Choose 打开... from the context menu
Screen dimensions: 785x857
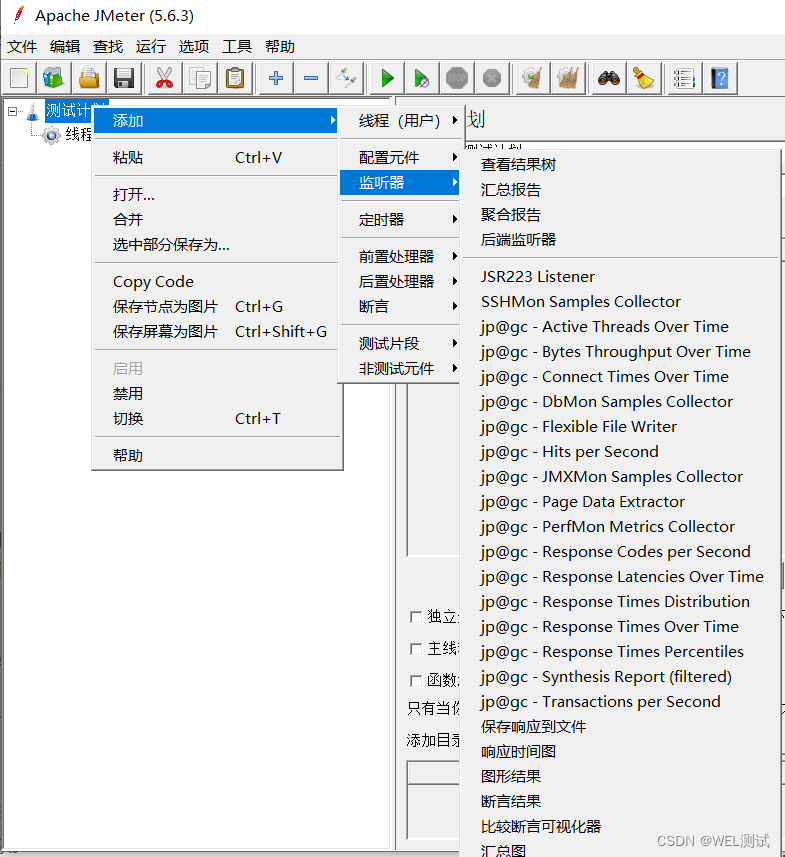pyautogui.click(x=215, y=194)
